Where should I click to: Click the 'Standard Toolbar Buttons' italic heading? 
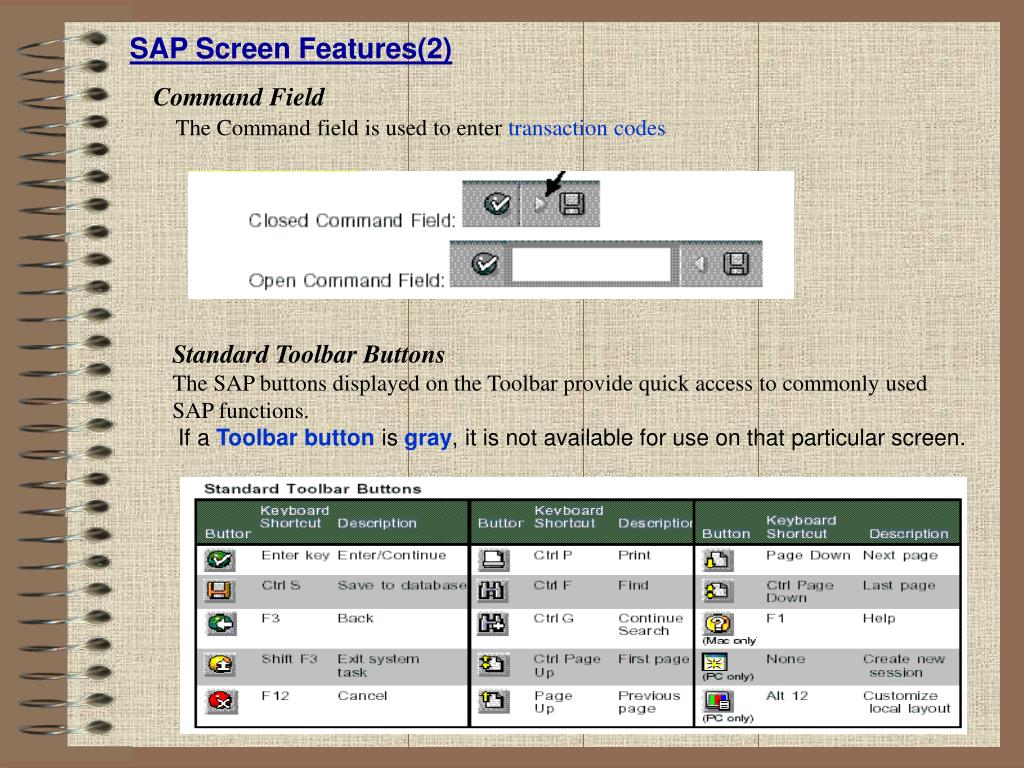click(308, 355)
